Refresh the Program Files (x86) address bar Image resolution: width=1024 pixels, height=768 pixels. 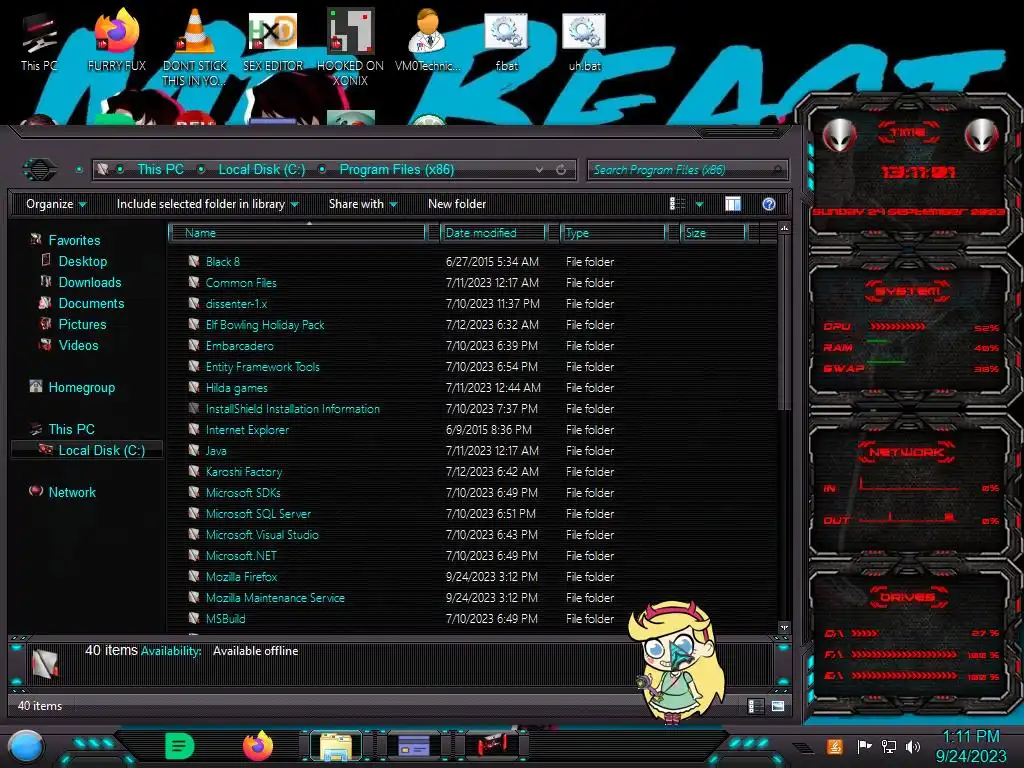[x=561, y=170]
